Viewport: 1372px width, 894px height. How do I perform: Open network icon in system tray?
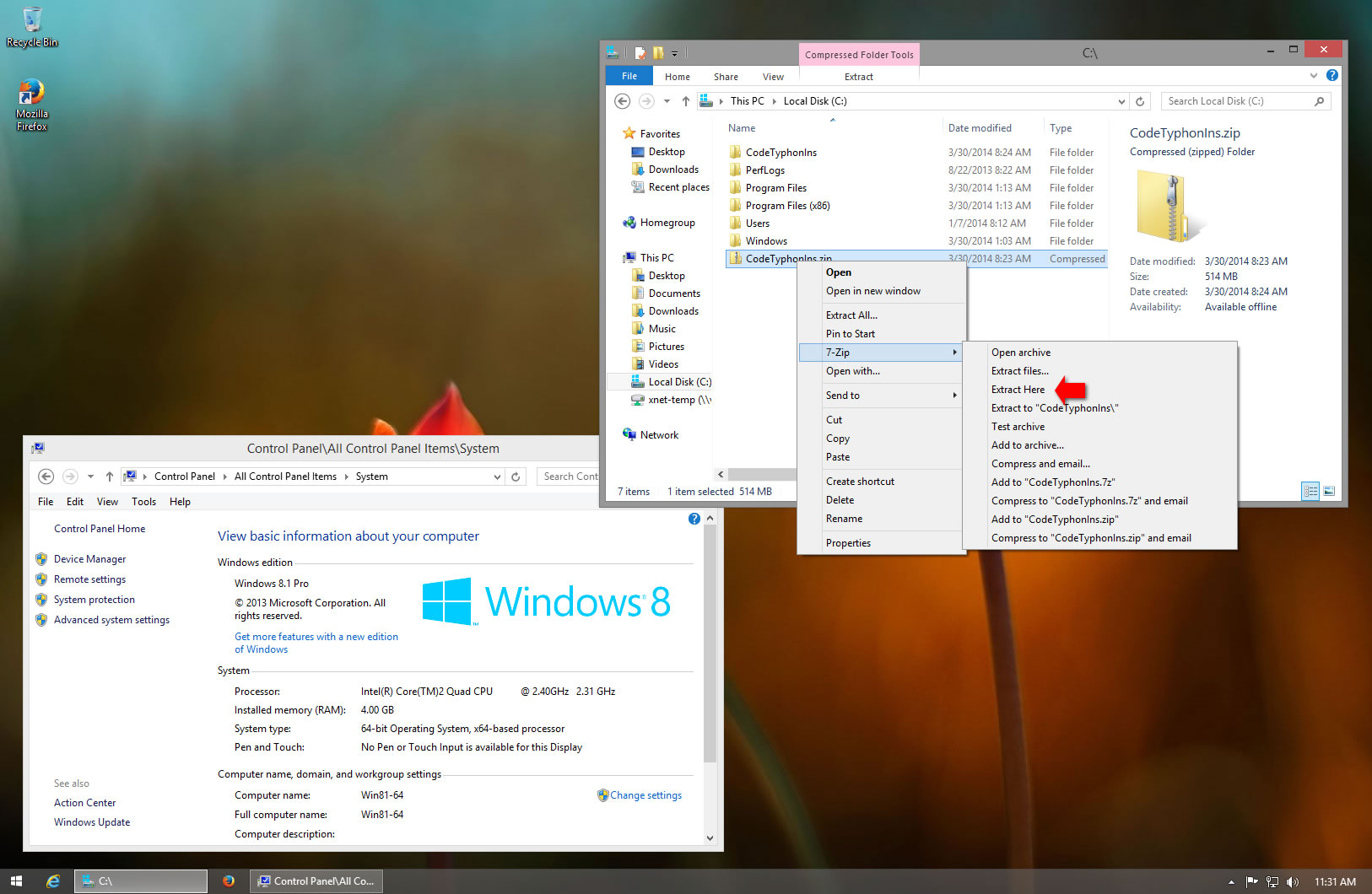click(1272, 882)
